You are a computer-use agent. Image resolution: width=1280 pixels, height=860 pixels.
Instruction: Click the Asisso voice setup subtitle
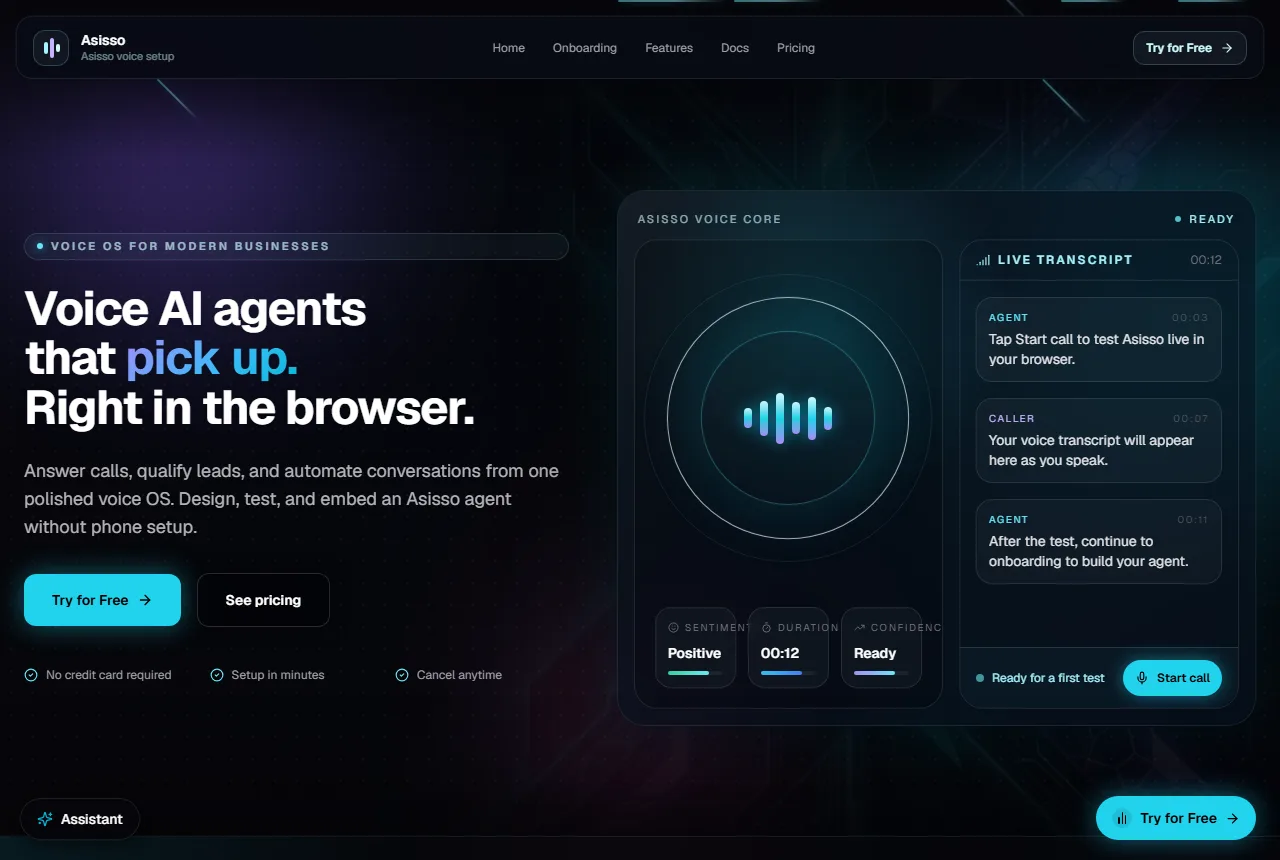[127, 56]
